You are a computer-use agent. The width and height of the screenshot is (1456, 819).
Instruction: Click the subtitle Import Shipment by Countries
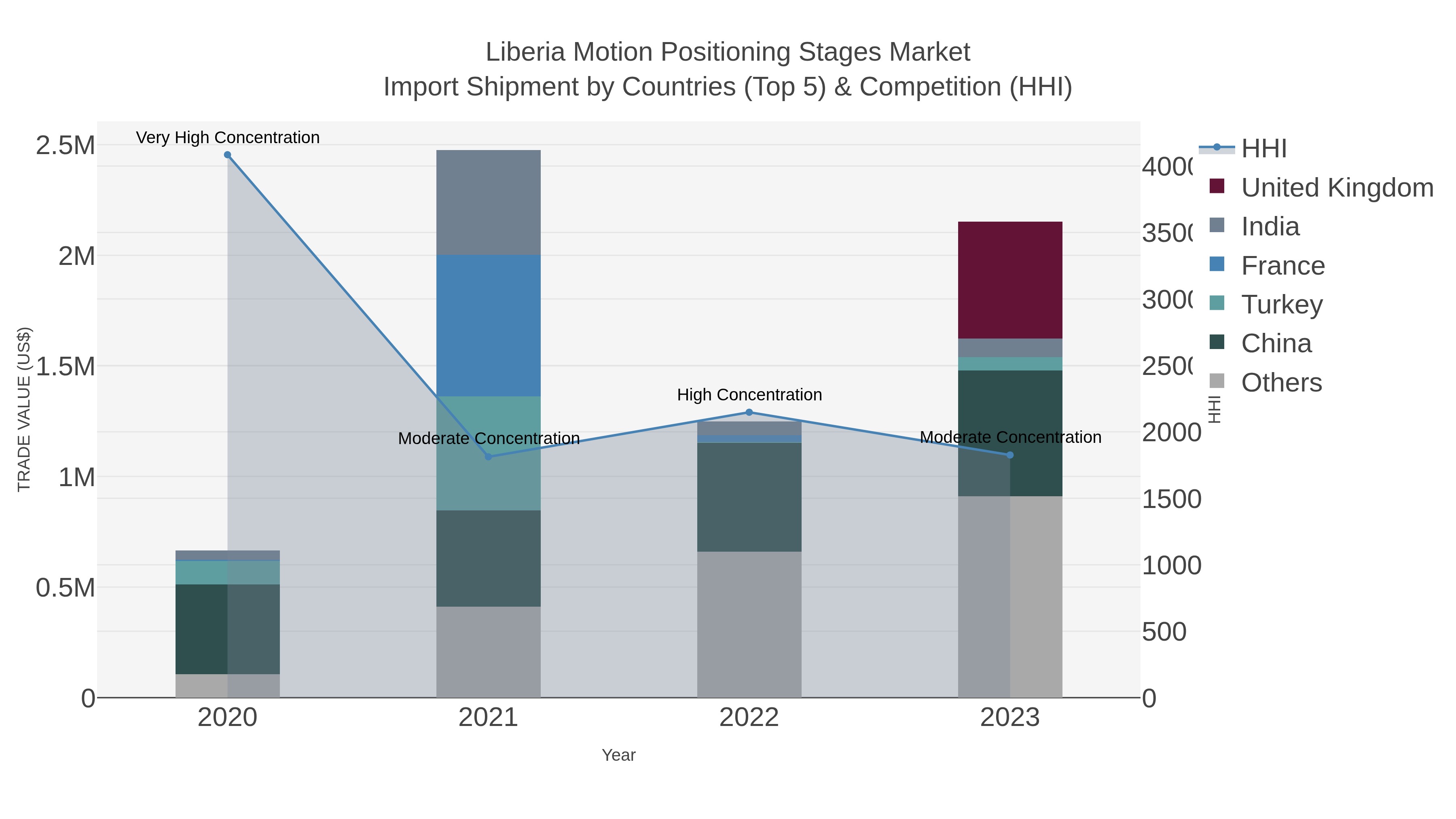click(728, 87)
